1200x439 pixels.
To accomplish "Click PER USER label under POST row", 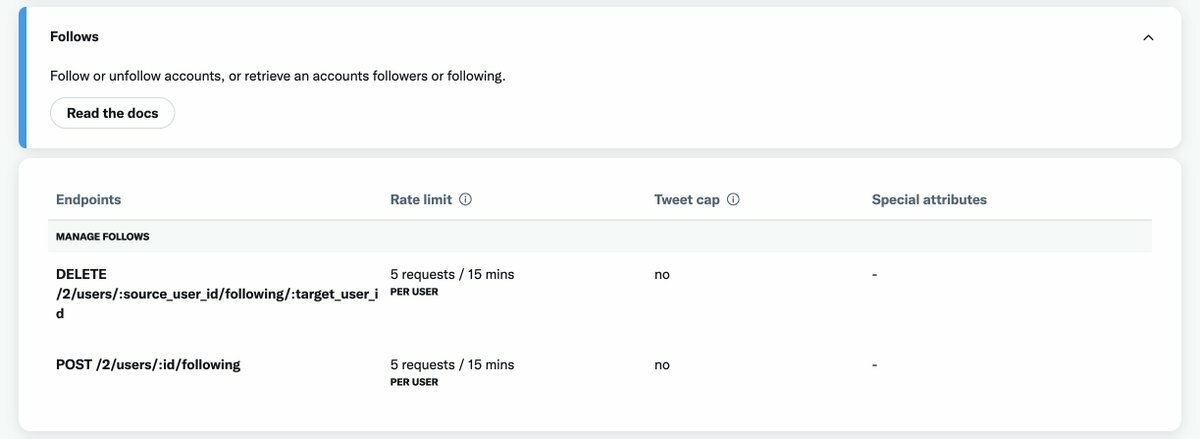I will click(x=414, y=382).
